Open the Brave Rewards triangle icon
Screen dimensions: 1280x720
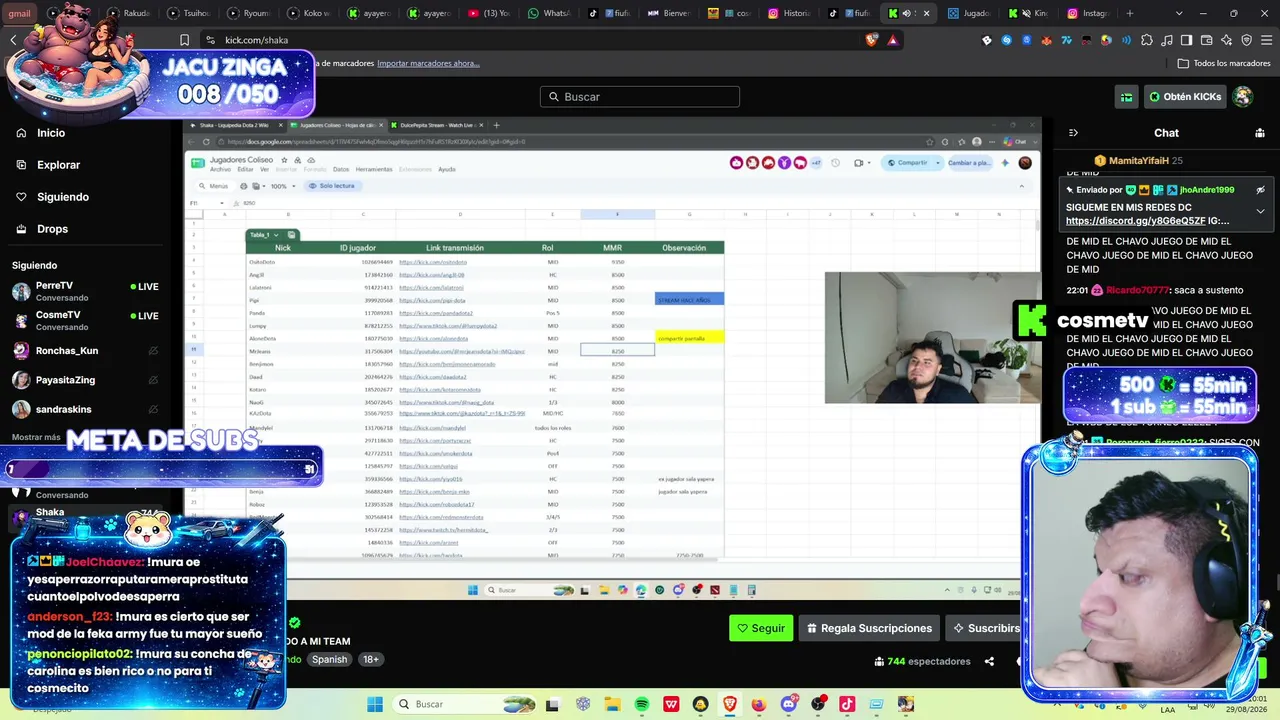pos(892,40)
